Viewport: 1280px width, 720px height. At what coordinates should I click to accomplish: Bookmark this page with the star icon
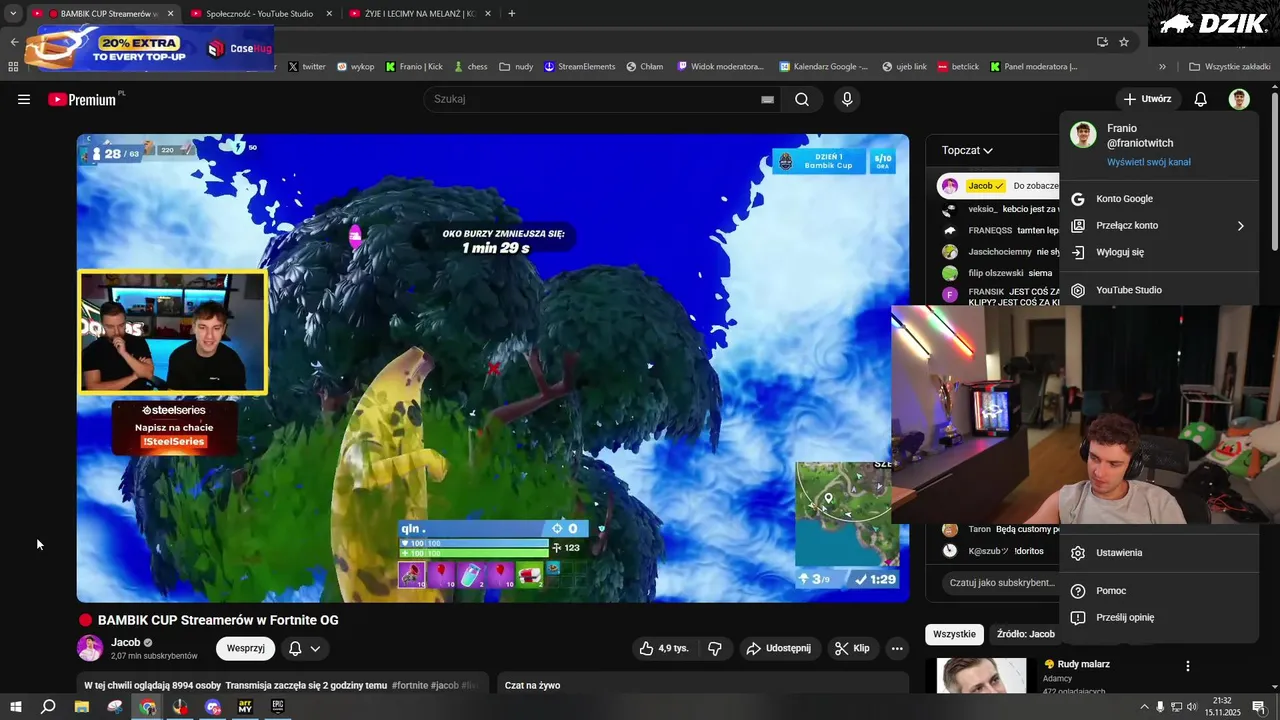(1124, 42)
